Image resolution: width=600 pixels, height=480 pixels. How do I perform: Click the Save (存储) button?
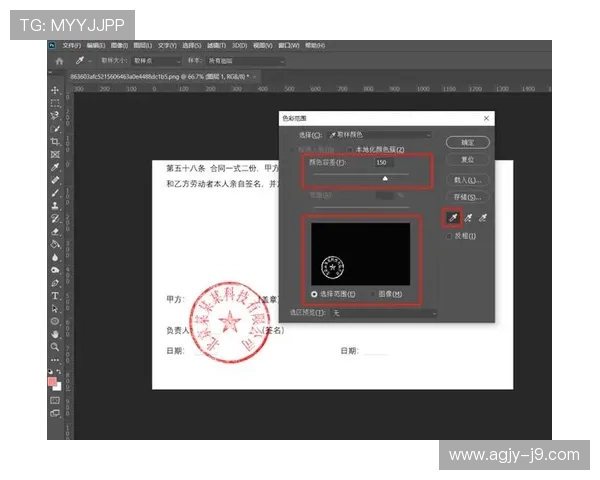pyautogui.click(x=468, y=197)
